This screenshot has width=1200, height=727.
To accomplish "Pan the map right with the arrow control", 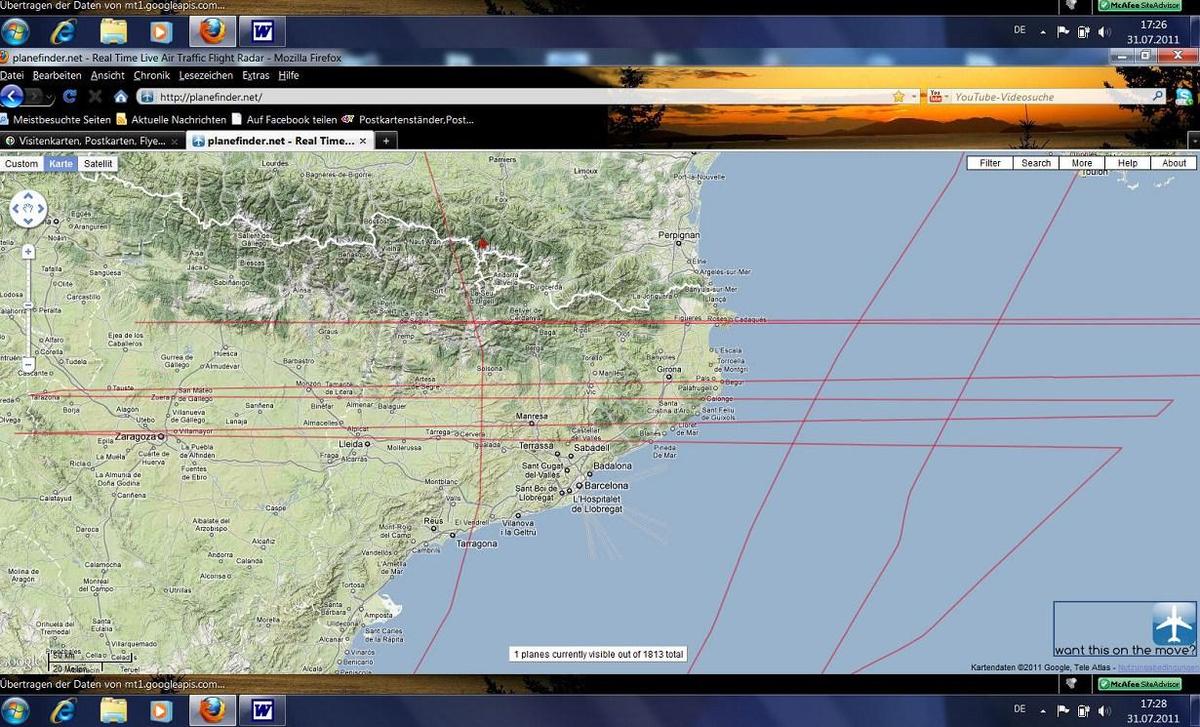I will pos(40,209).
